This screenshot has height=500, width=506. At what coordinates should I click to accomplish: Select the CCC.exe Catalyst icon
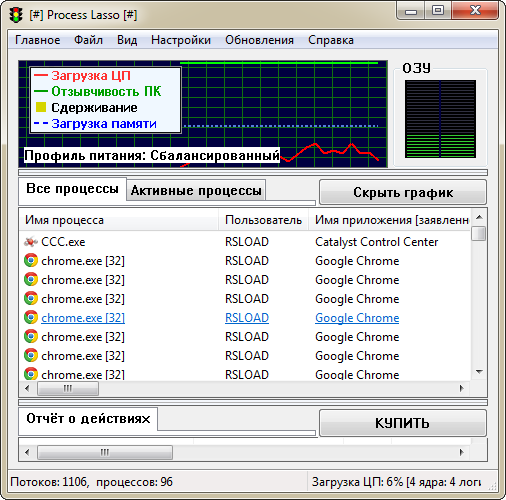pyautogui.click(x=31, y=242)
